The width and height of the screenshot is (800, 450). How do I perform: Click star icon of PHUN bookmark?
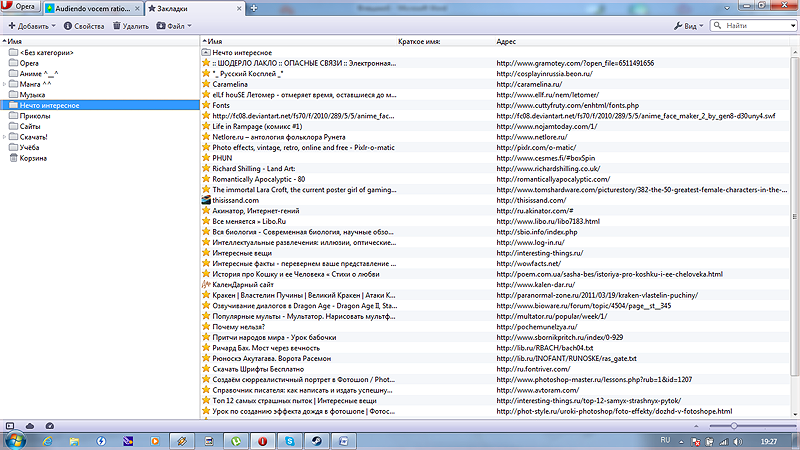click(206, 158)
